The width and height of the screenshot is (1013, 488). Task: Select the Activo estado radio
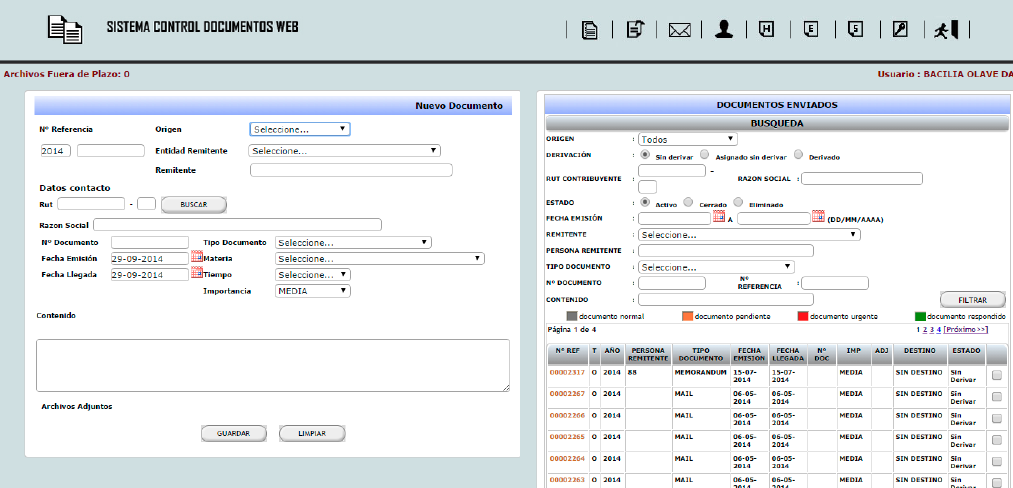click(x=645, y=202)
